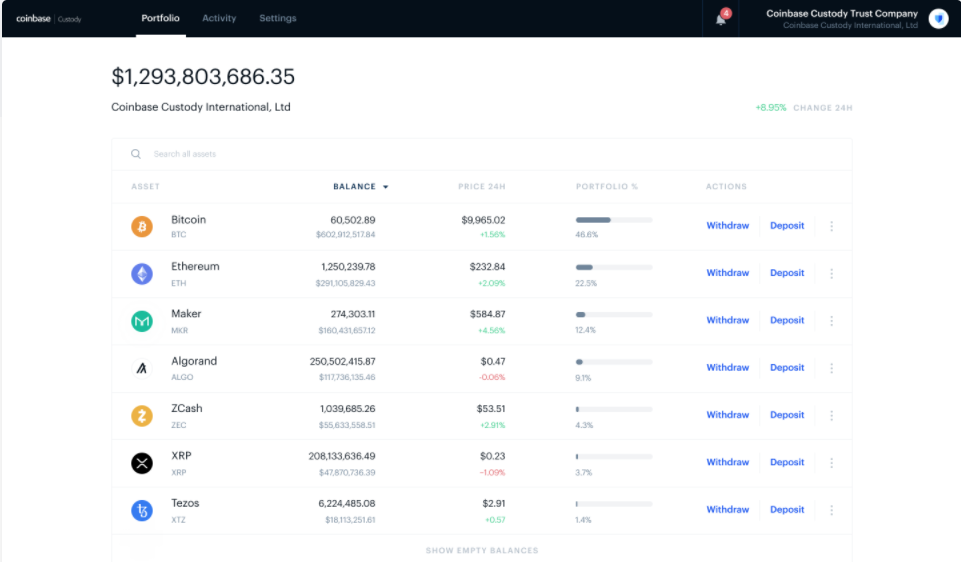Switch to the Activity tab
Image resolution: width=961 pixels, height=562 pixels.
coord(219,18)
